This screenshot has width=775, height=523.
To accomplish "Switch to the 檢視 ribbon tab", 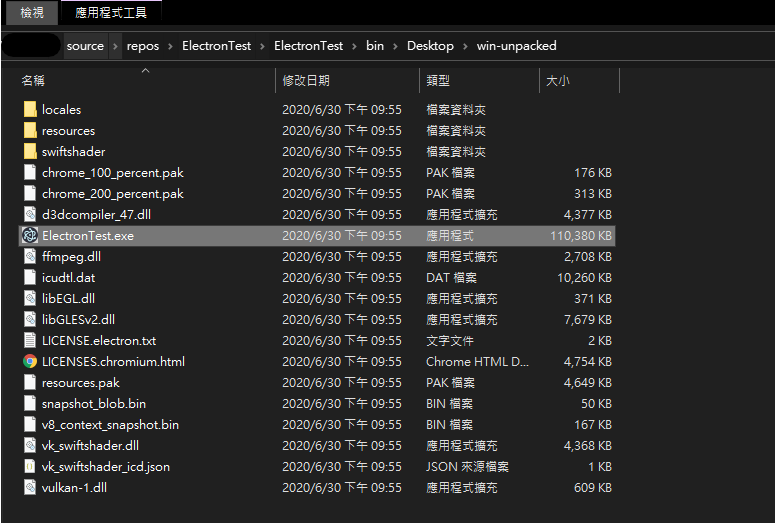I will (32, 12).
